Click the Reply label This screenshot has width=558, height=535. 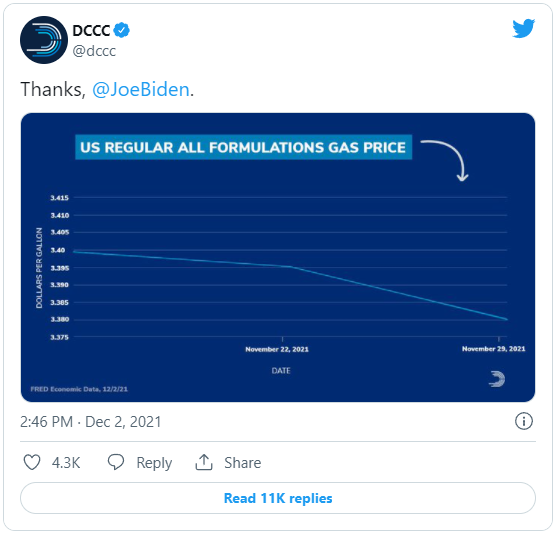154,463
